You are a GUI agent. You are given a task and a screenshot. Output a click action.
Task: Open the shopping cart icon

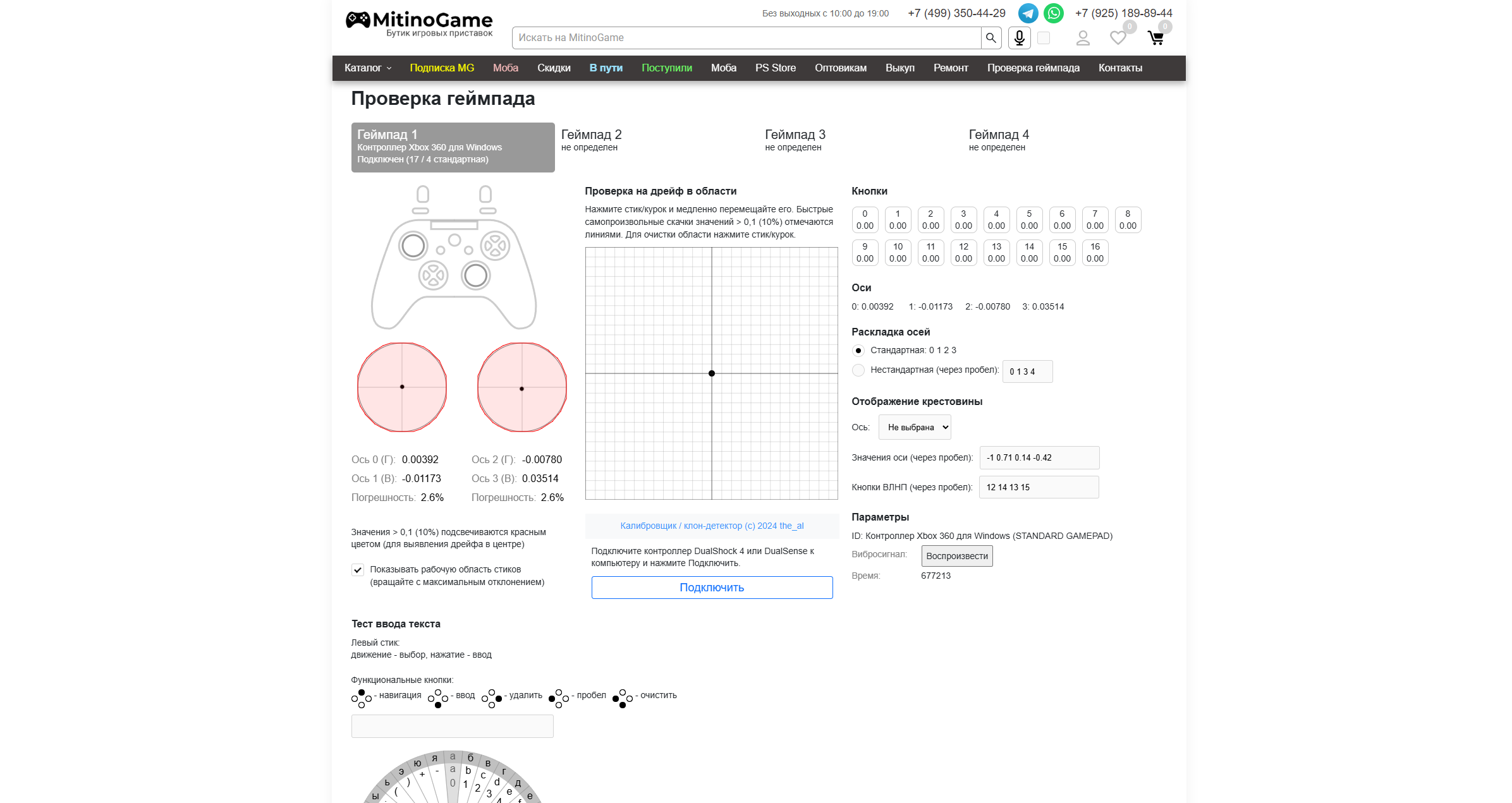tap(1156, 39)
